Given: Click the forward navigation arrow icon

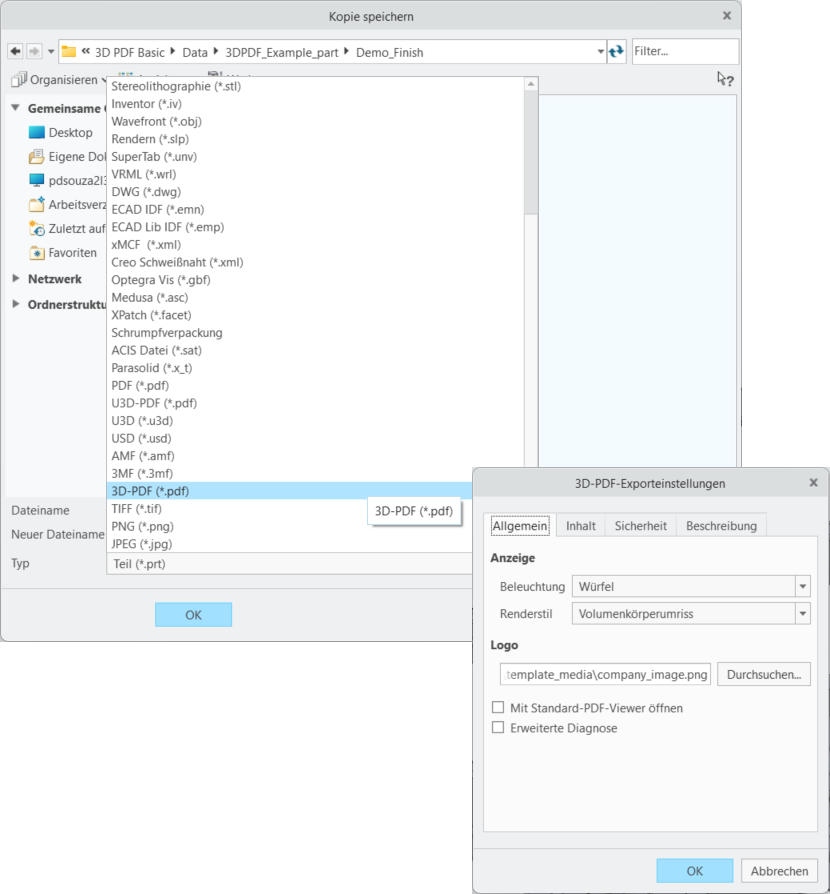Looking at the screenshot, I should tap(34, 52).
